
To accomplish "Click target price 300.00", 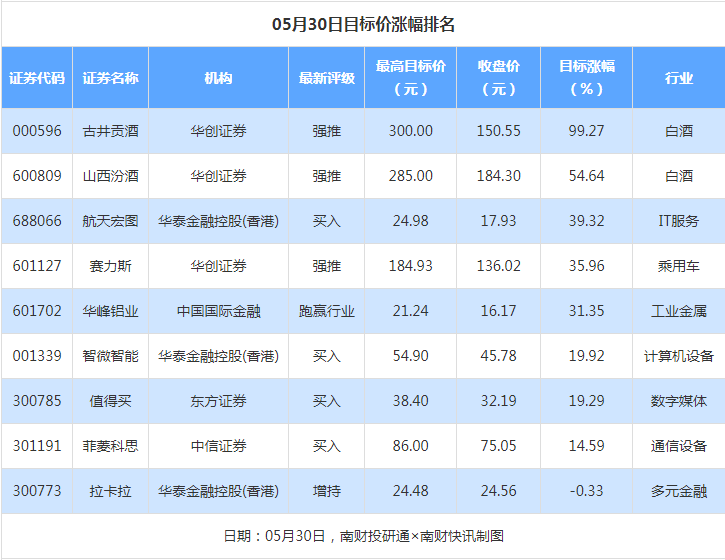I will pyautogui.click(x=411, y=131).
